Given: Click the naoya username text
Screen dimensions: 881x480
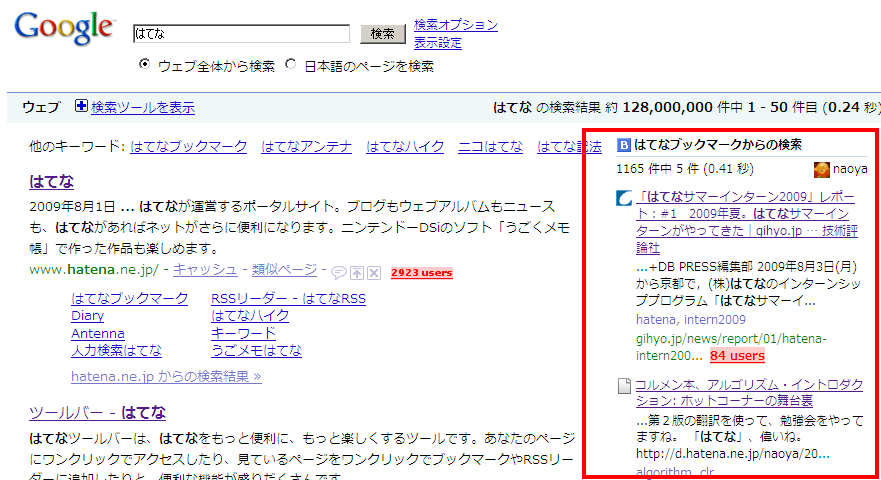Looking at the screenshot, I should click(x=850, y=169).
